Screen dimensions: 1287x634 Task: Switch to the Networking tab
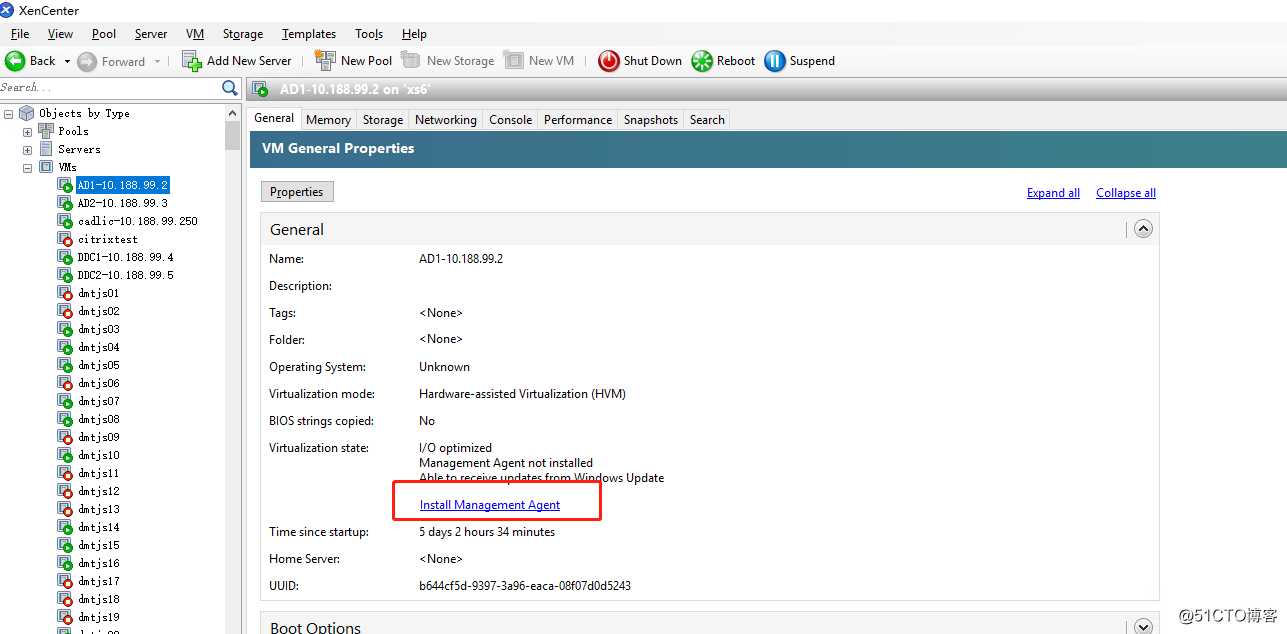coord(446,120)
